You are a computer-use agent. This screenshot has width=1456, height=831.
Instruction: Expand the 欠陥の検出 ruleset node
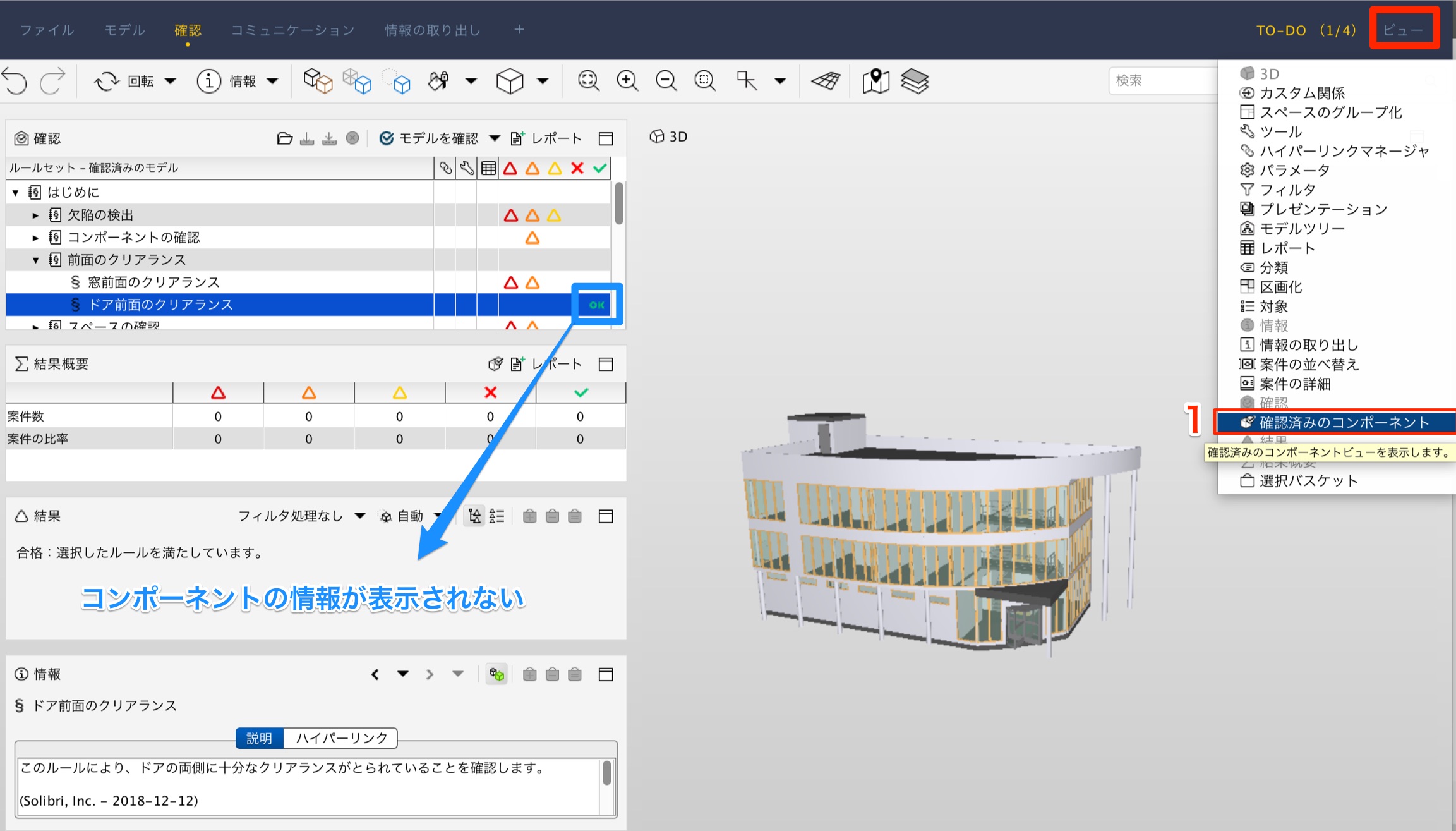point(35,215)
